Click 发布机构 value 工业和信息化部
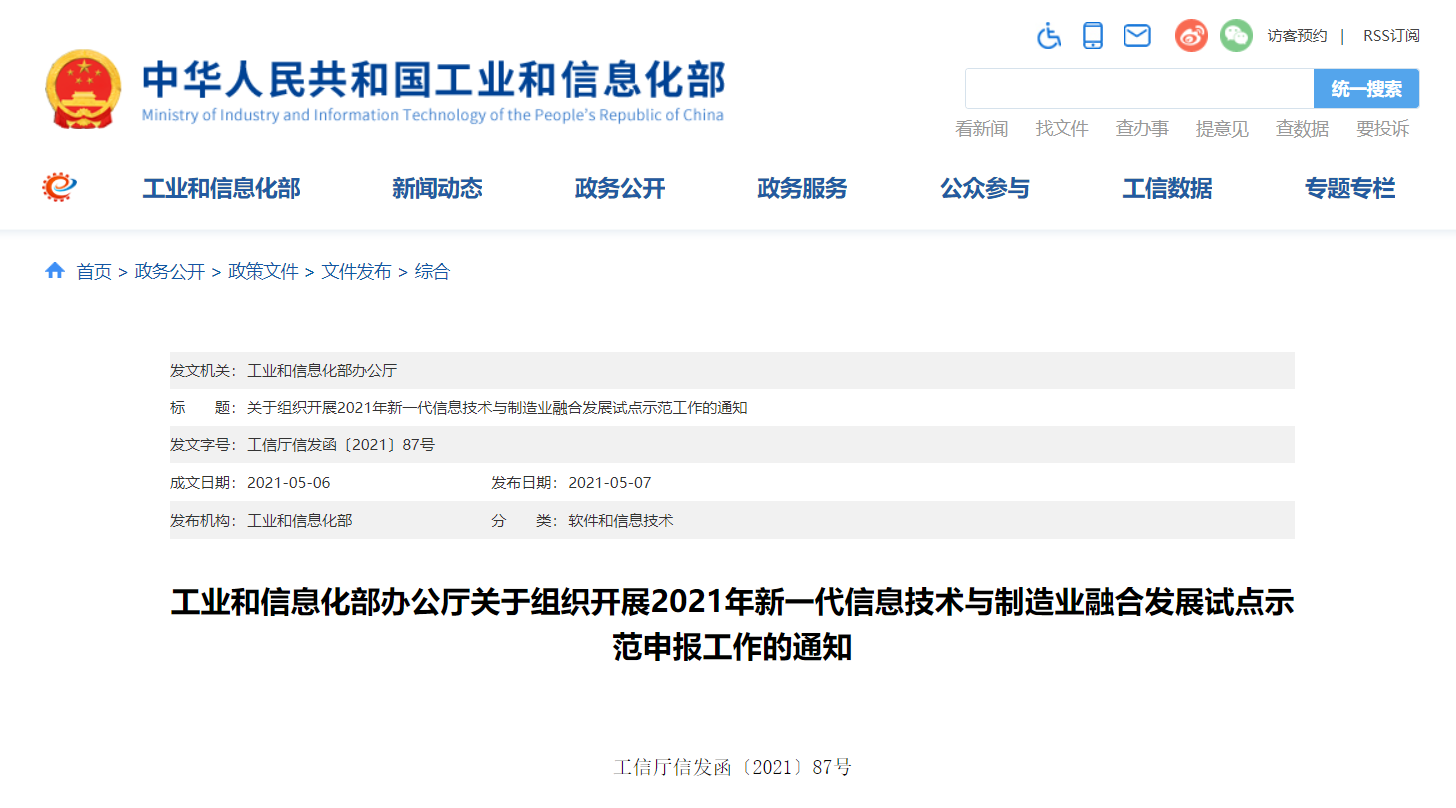Viewport: 1456px width, 808px height. click(300, 521)
